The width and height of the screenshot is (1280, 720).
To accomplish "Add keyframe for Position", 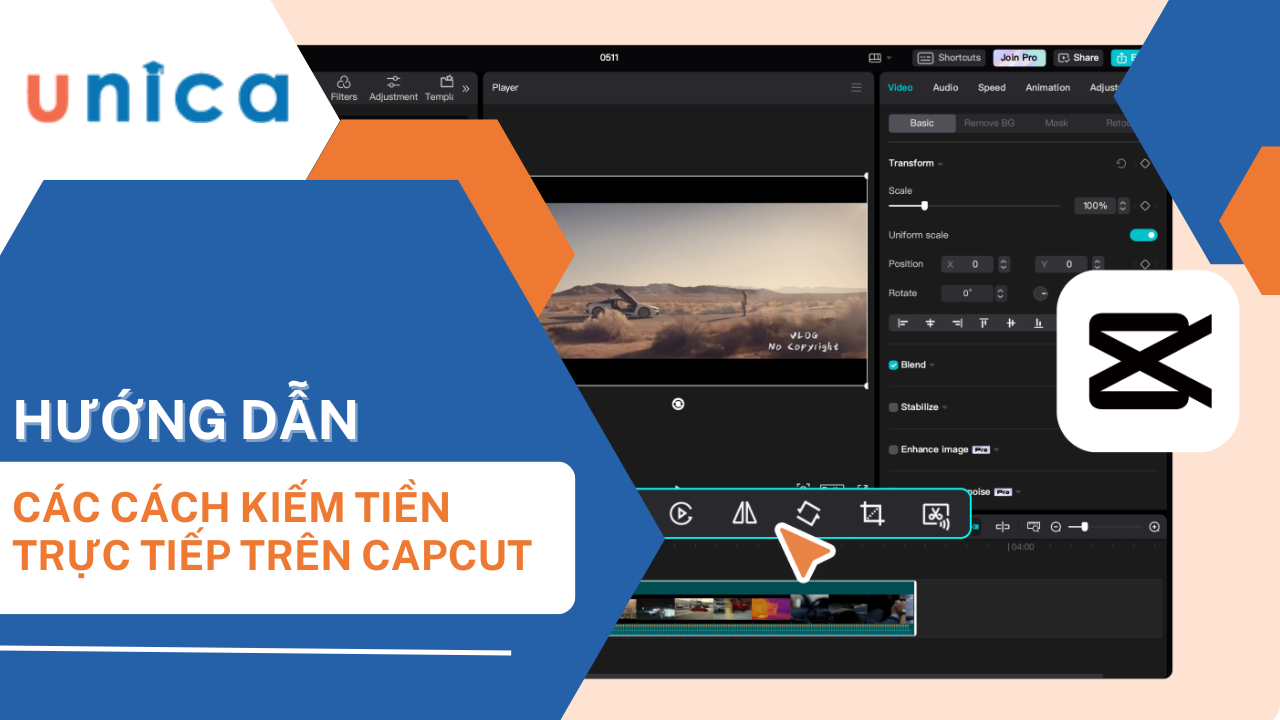I will point(1145,264).
